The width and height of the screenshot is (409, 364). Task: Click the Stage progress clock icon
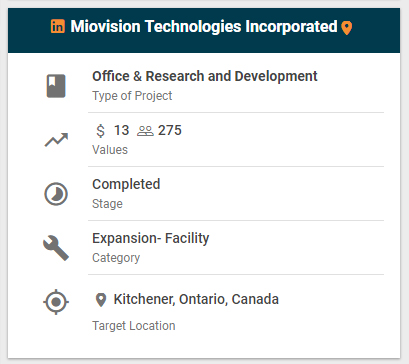pyautogui.click(x=56, y=194)
